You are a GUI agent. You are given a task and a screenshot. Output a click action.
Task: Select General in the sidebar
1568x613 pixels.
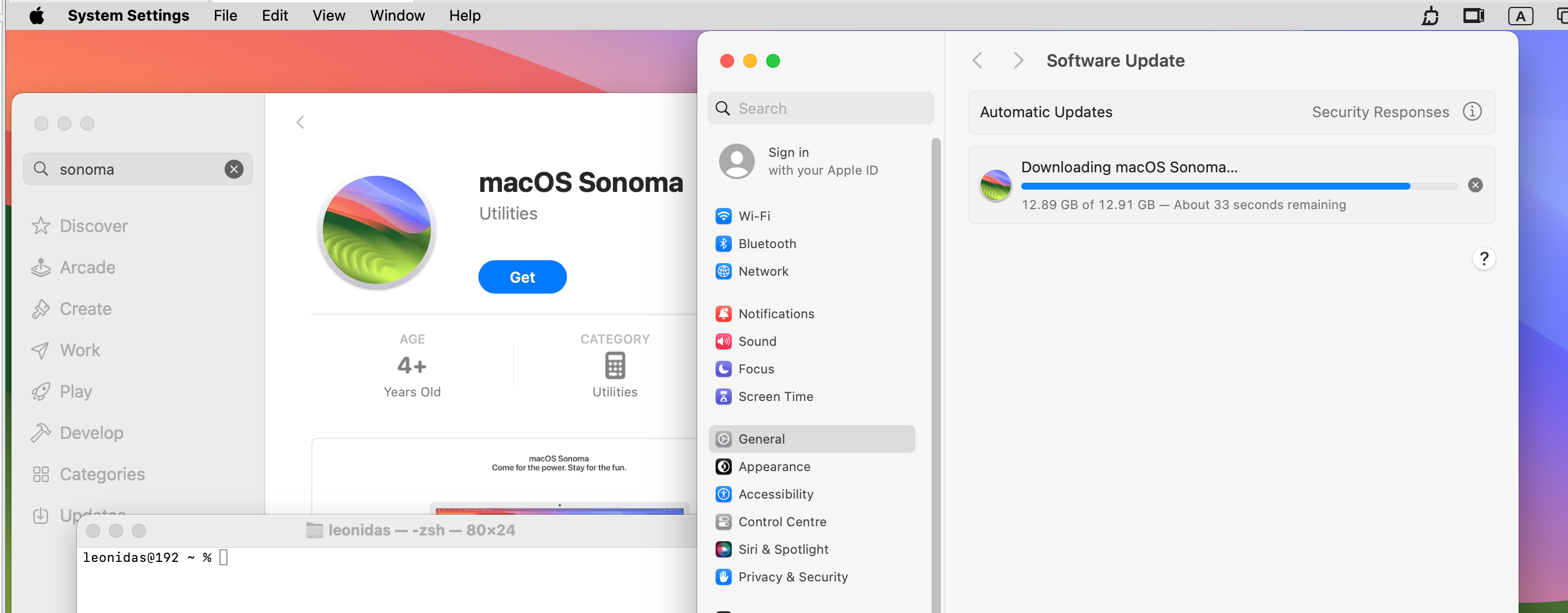point(812,439)
